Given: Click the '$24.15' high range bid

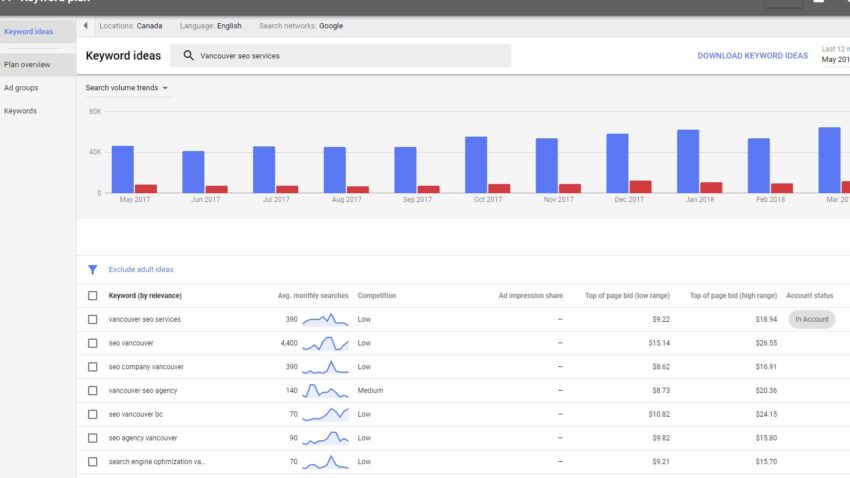Looking at the screenshot, I should coord(766,414).
